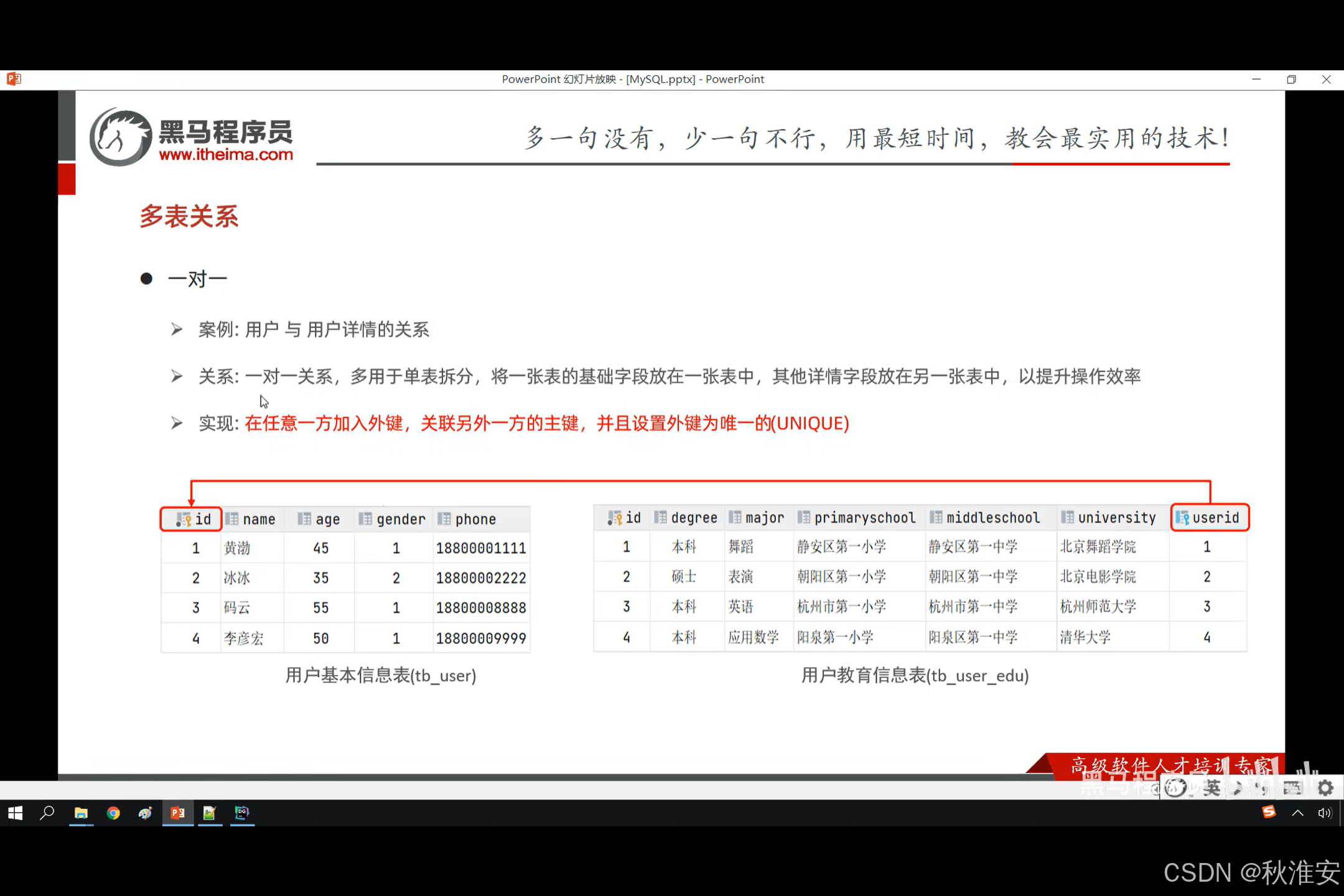
Task: Toggle the 英 input language indicator
Action: click(x=1211, y=788)
